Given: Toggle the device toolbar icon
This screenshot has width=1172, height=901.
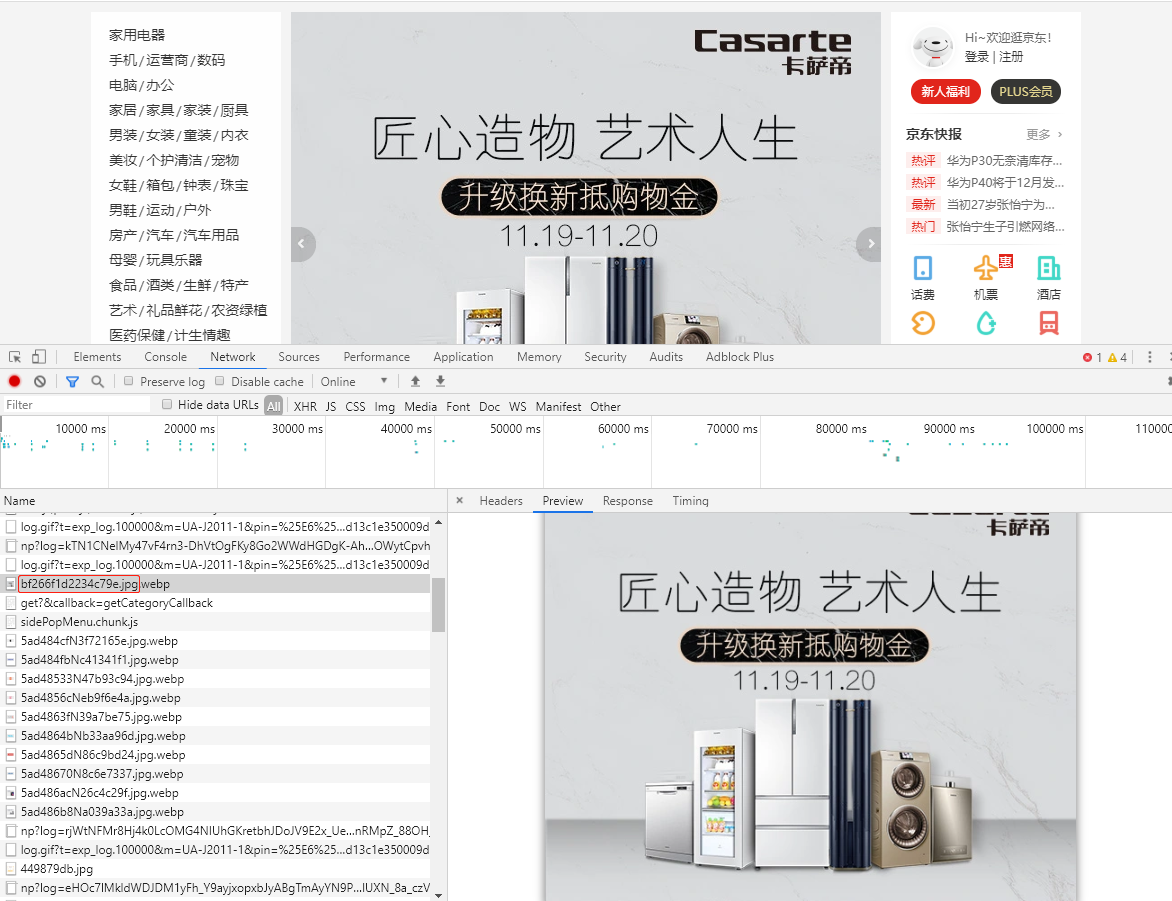Looking at the screenshot, I should 39,357.
